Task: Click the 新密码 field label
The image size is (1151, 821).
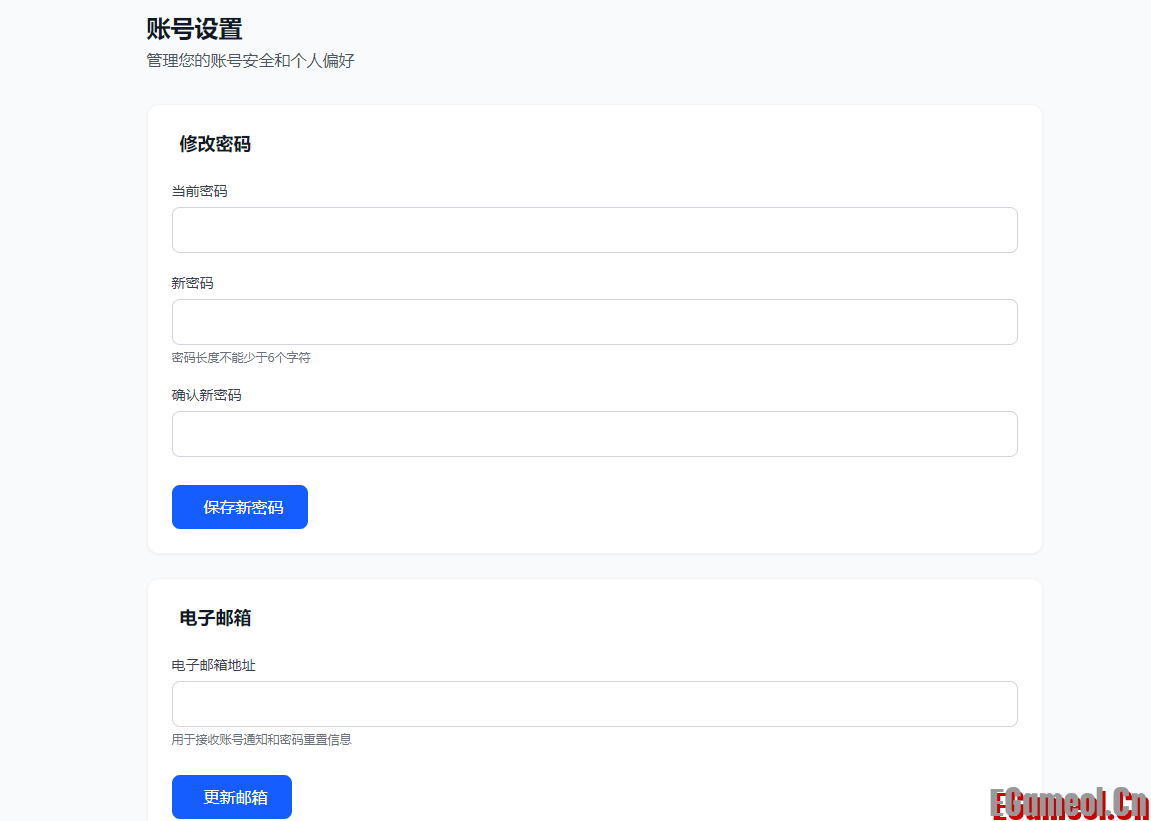Action: [x=191, y=283]
